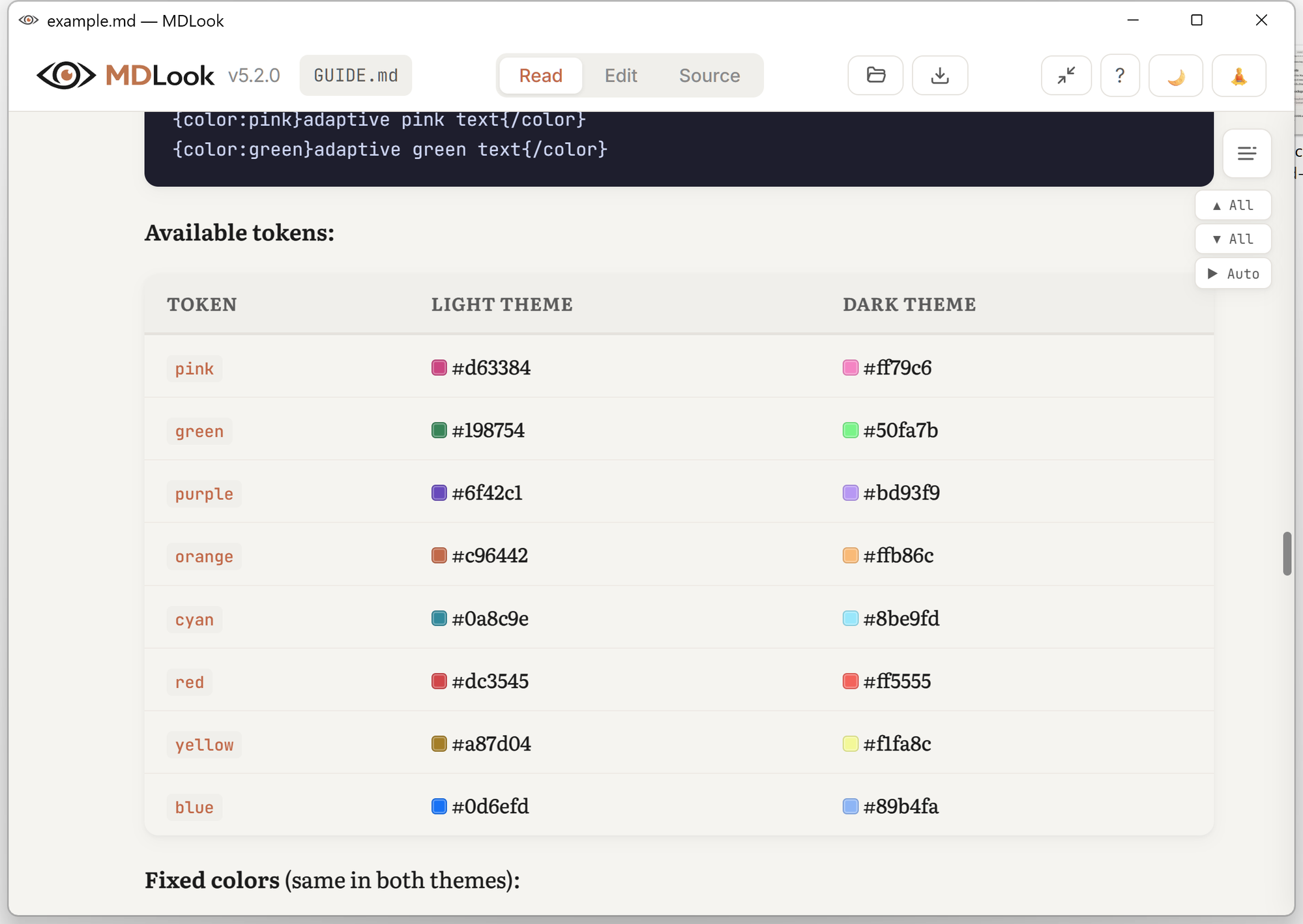Maximize the MDLook window
This screenshot has width=1303, height=924.
(x=1197, y=20)
